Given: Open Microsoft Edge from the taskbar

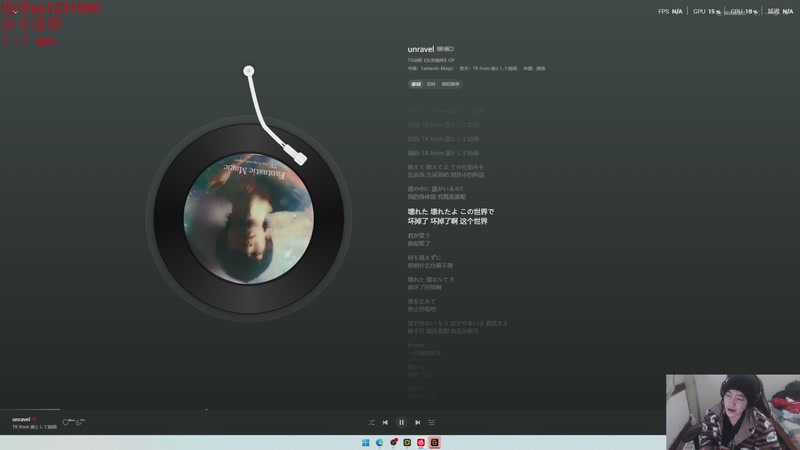Looking at the screenshot, I should pos(380,442).
